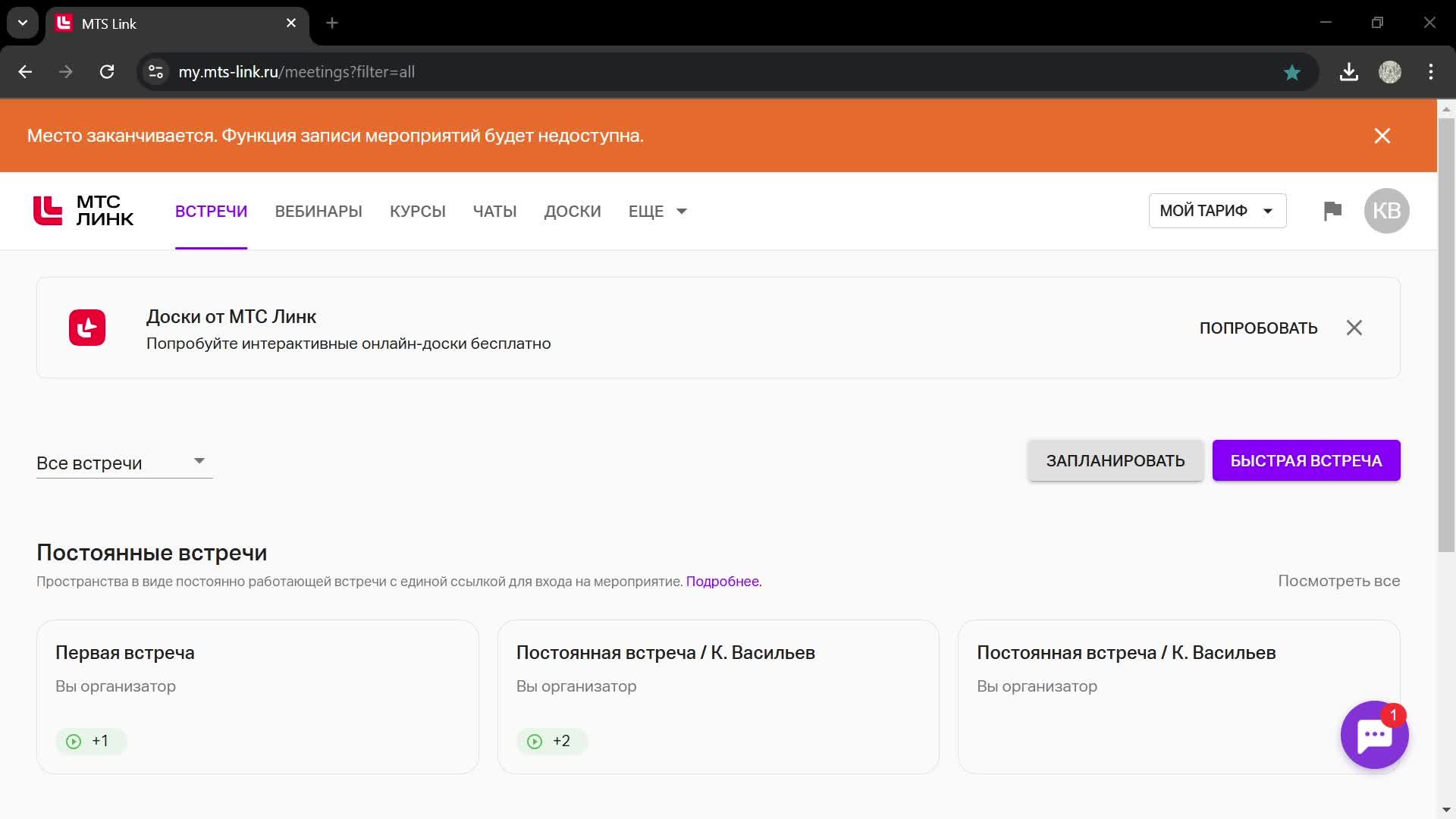This screenshot has height=819, width=1456.
Task: Open the Все встречи filter dropdown
Action: [x=124, y=463]
